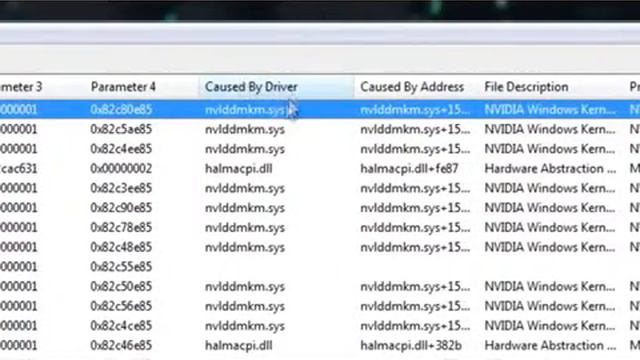Select the Parameter 4 value 0x00000002
The height and width of the screenshot is (360, 640).
[121, 169]
